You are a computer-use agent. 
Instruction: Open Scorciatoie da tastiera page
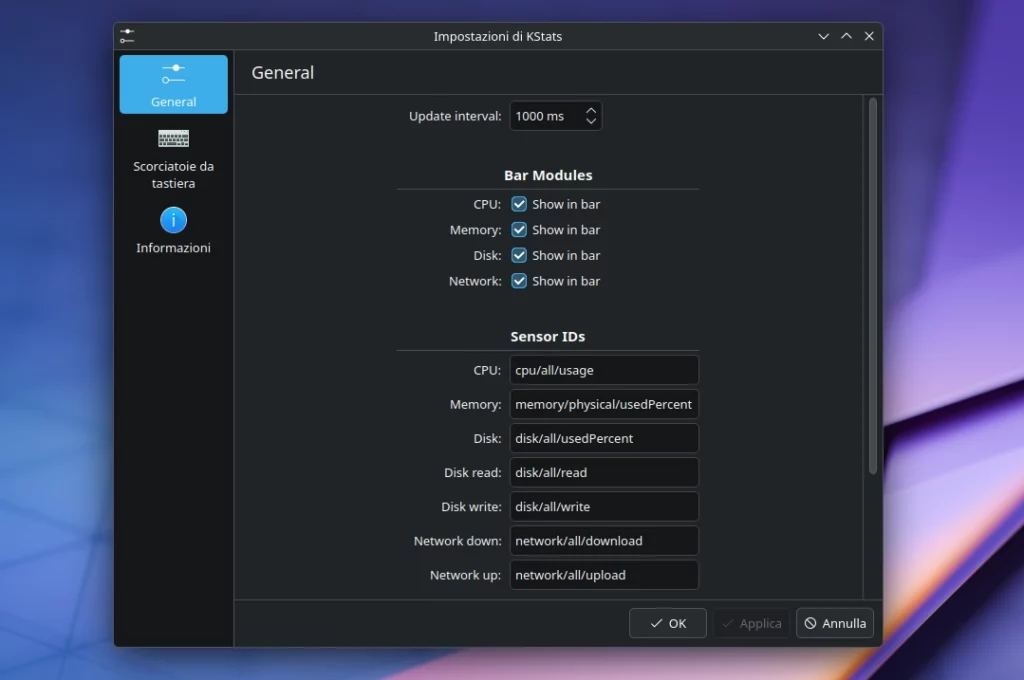[x=173, y=159]
